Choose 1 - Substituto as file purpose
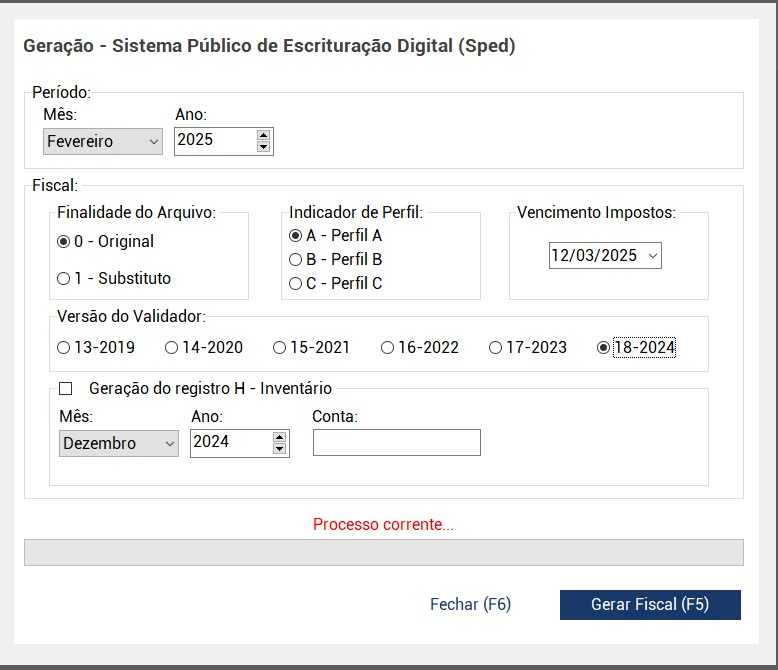 64,278
